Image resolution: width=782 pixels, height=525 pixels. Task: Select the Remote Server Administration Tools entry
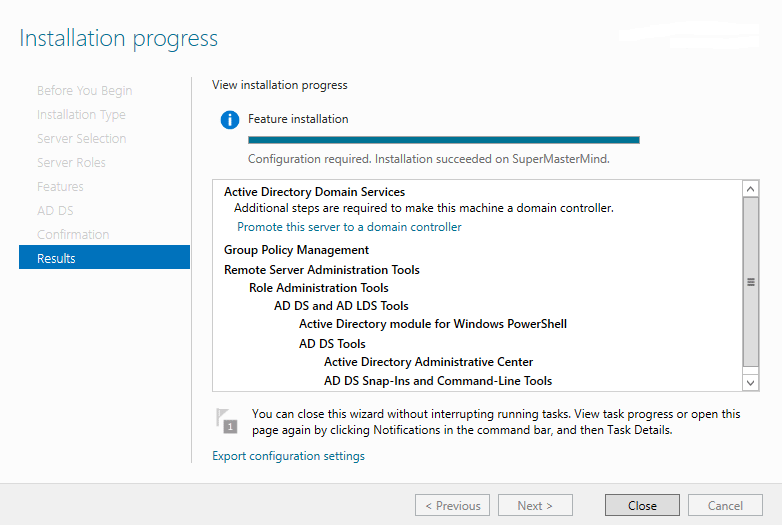pos(321,270)
